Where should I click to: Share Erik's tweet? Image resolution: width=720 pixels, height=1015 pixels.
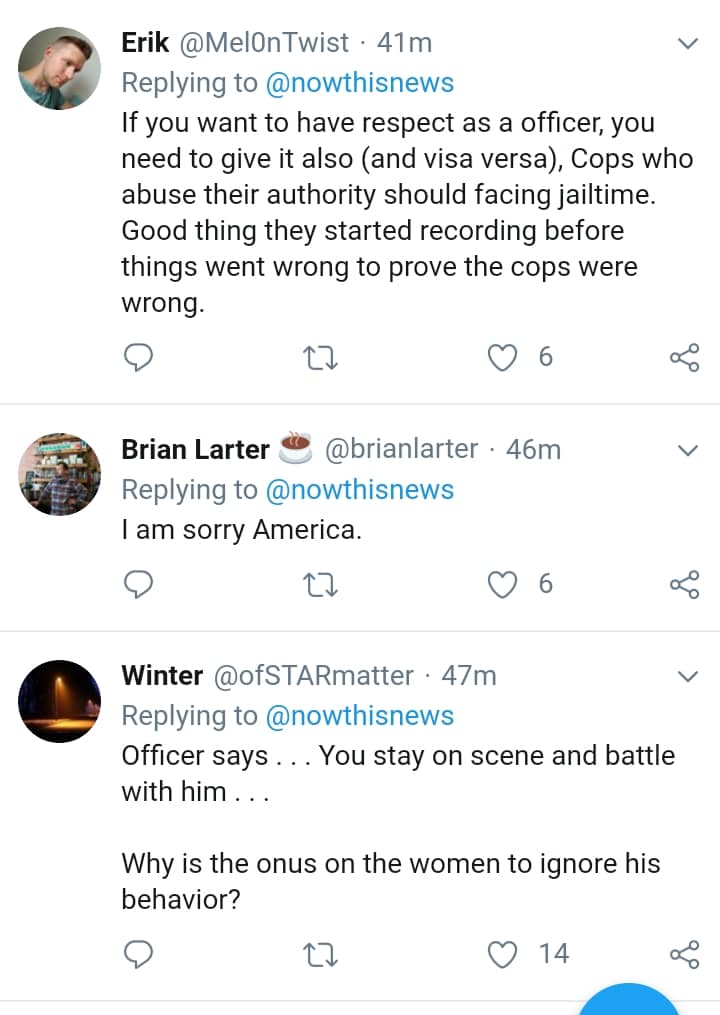tap(684, 357)
